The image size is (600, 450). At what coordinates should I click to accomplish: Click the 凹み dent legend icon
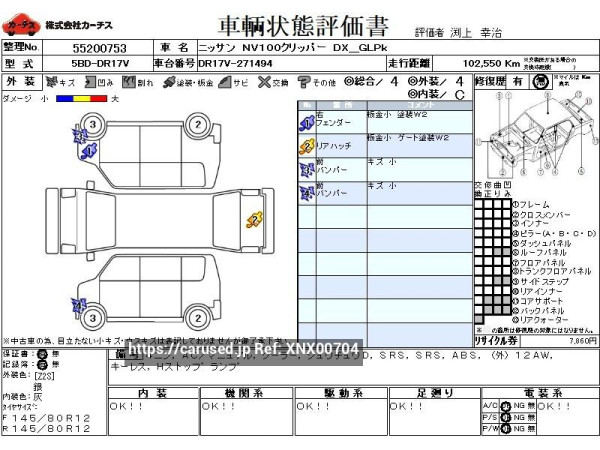coord(89,83)
